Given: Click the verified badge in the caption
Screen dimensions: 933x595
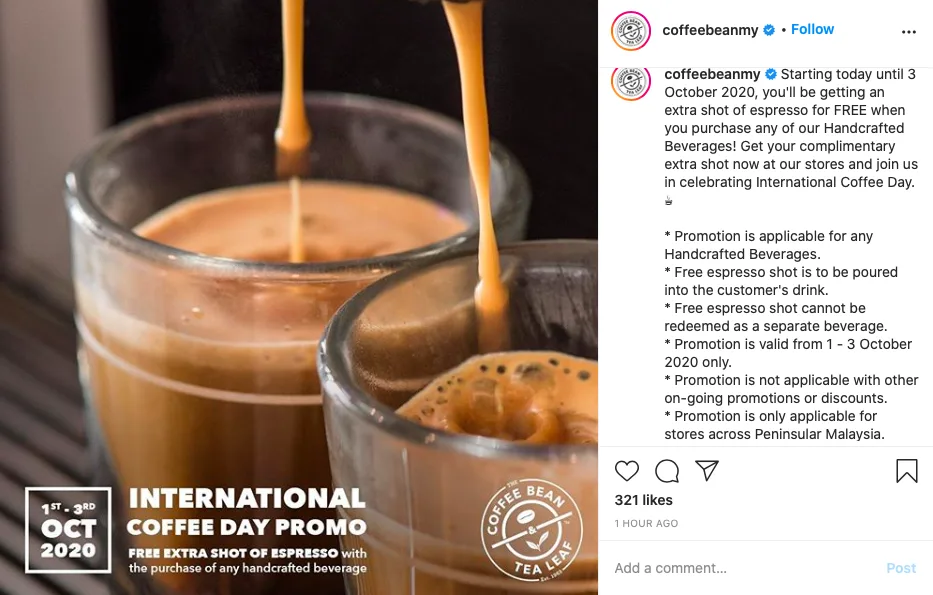Looking at the screenshot, I should click(771, 74).
